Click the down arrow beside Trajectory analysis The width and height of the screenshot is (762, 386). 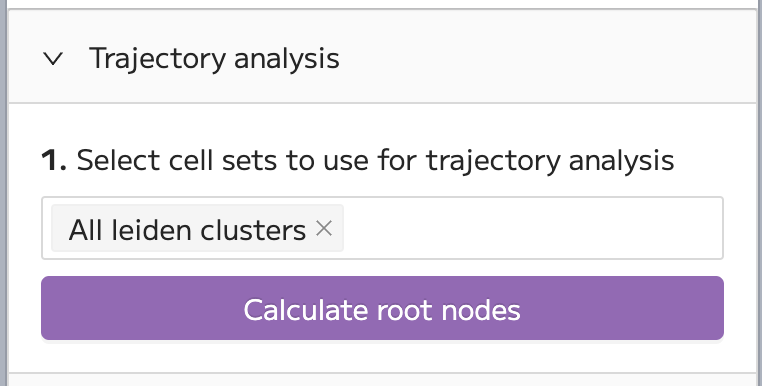pyautogui.click(x=53, y=59)
